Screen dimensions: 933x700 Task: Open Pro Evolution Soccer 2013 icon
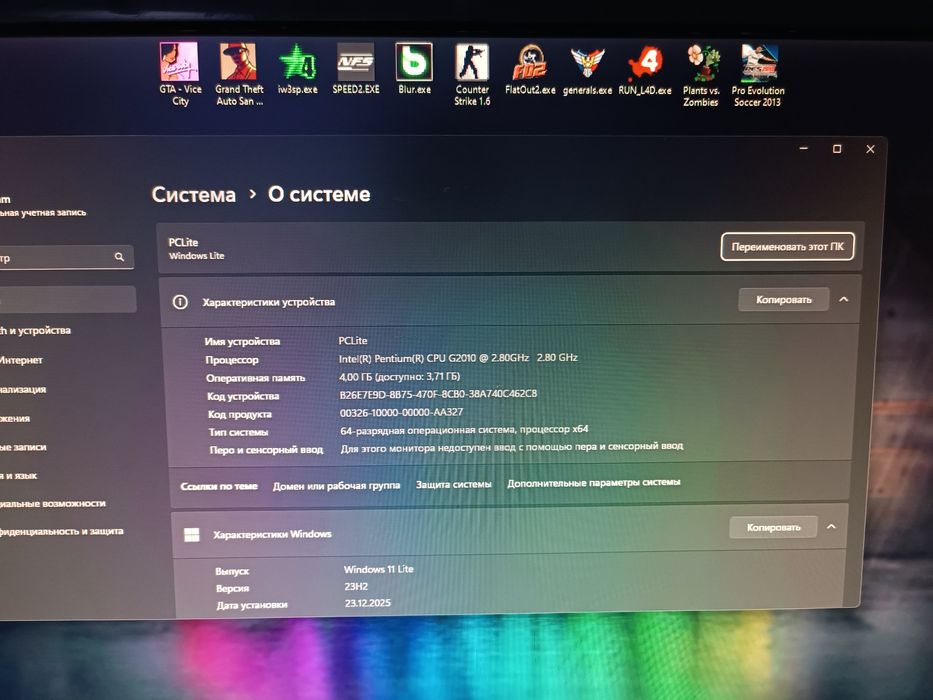[x=758, y=76]
